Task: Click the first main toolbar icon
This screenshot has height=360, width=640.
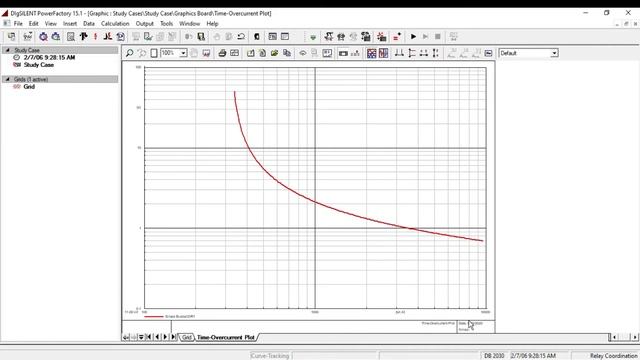Action: click(x=11, y=37)
